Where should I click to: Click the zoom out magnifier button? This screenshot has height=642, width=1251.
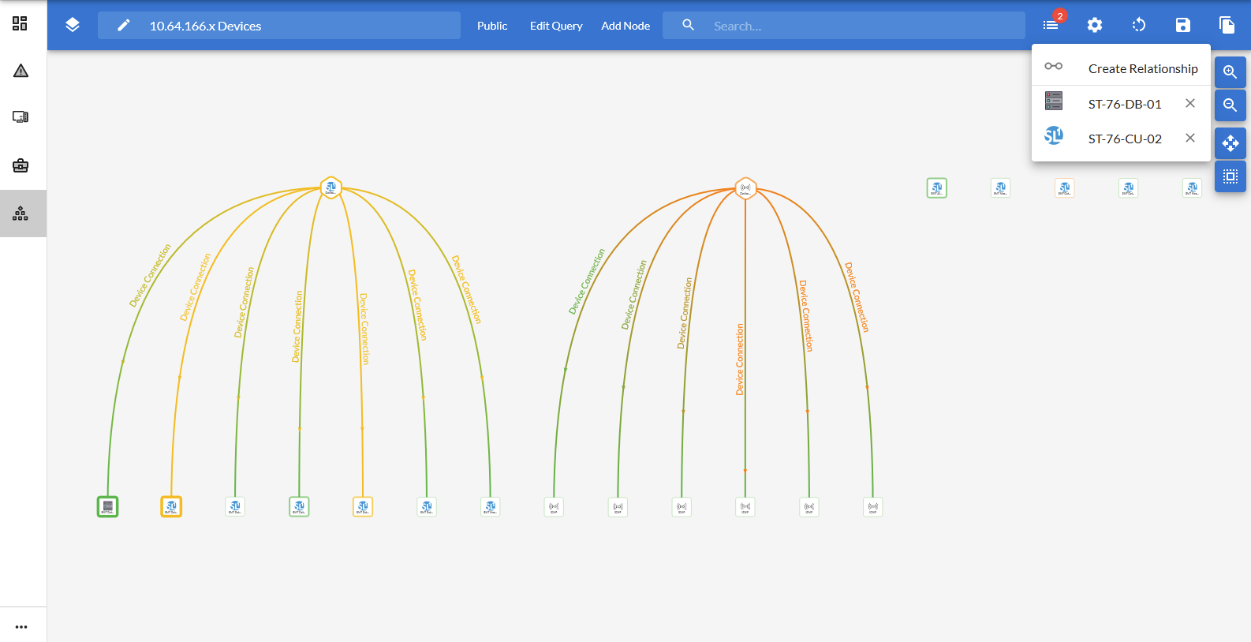[x=1230, y=105]
